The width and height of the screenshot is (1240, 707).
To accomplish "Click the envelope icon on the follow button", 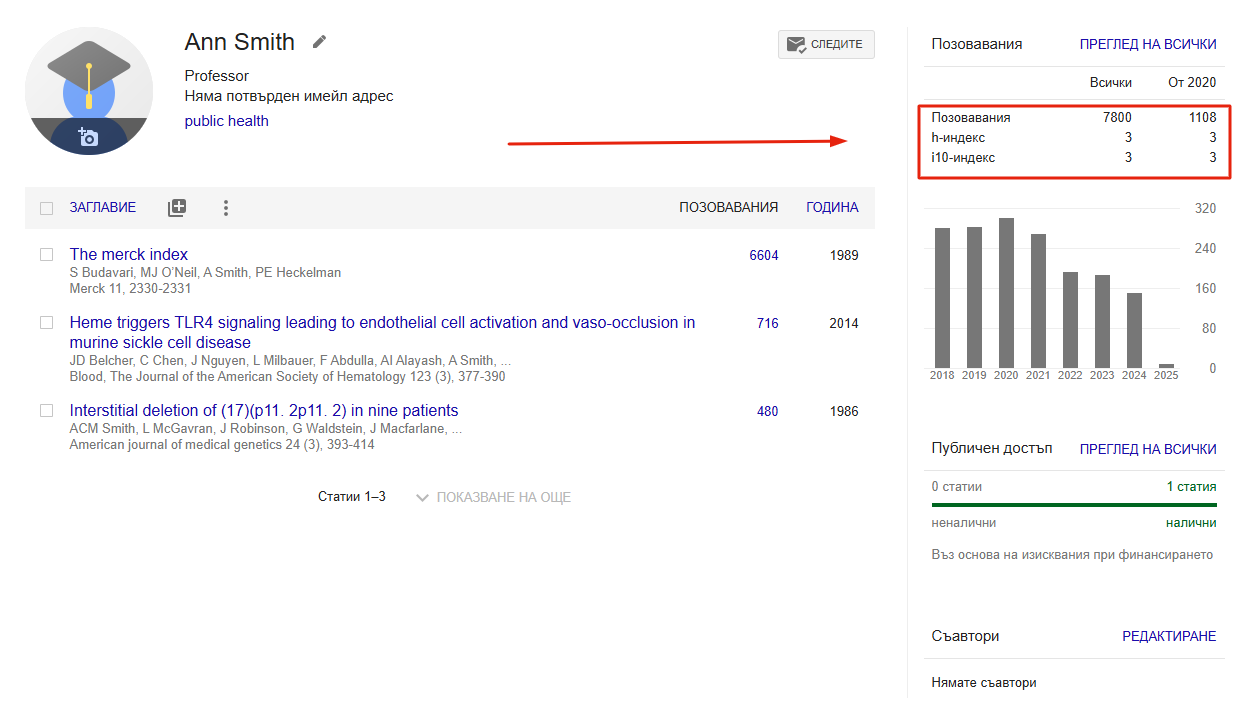I will click(796, 44).
